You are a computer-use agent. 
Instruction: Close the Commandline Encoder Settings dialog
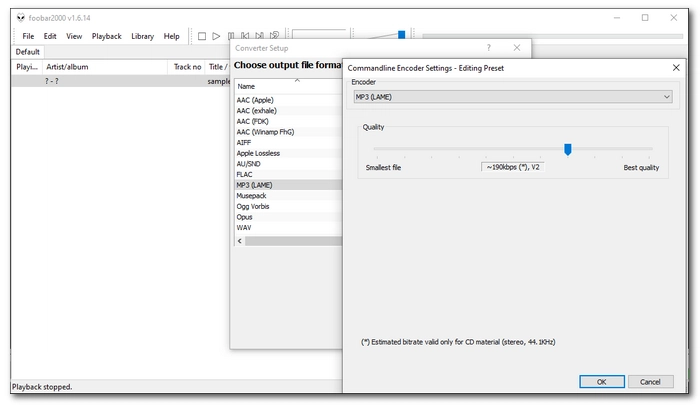pos(676,68)
